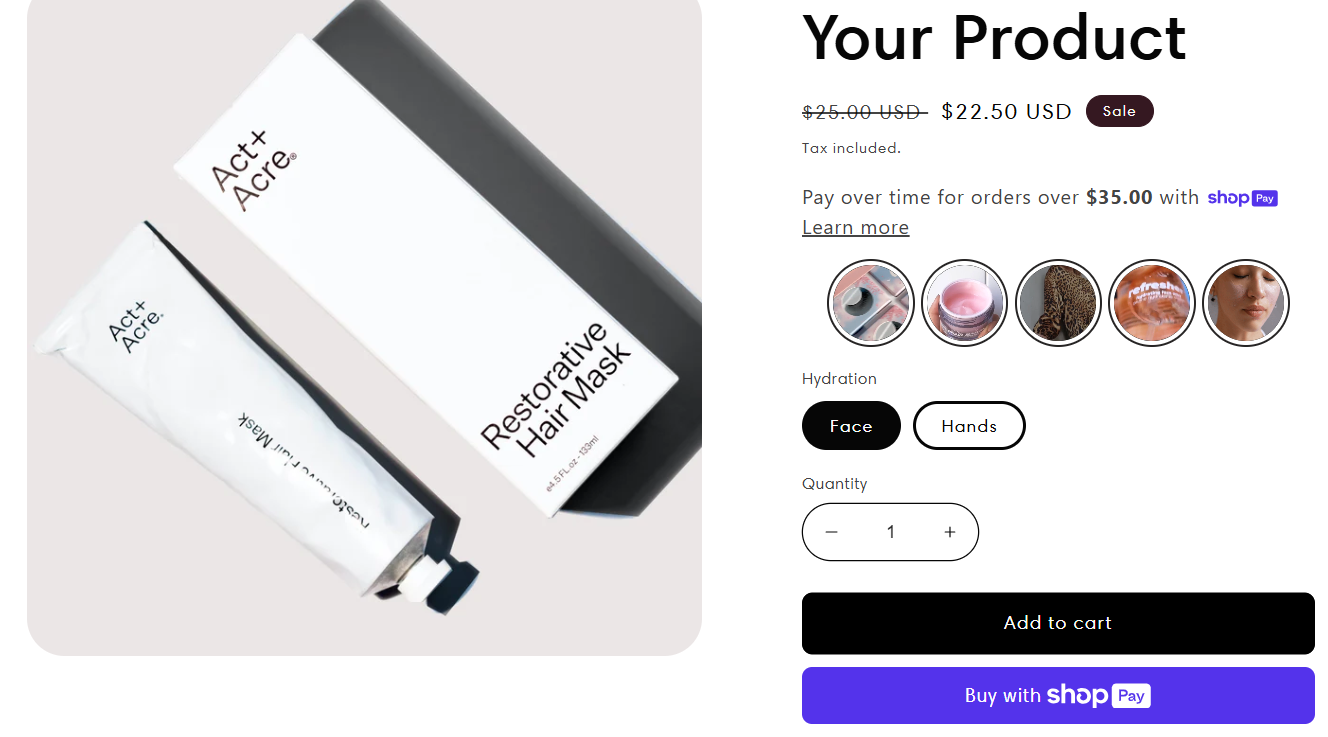The height and width of the screenshot is (737, 1328).
Task: Select the Face hydration option
Action: pyautogui.click(x=851, y=426)
